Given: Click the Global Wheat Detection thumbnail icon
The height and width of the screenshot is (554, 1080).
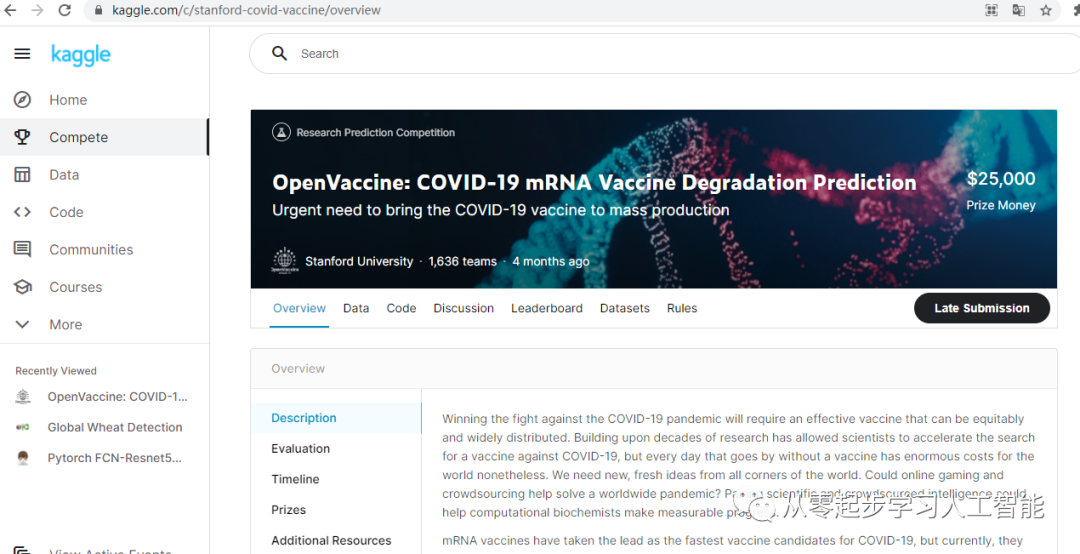Looking at the screenshot, I should click(23, 427).
